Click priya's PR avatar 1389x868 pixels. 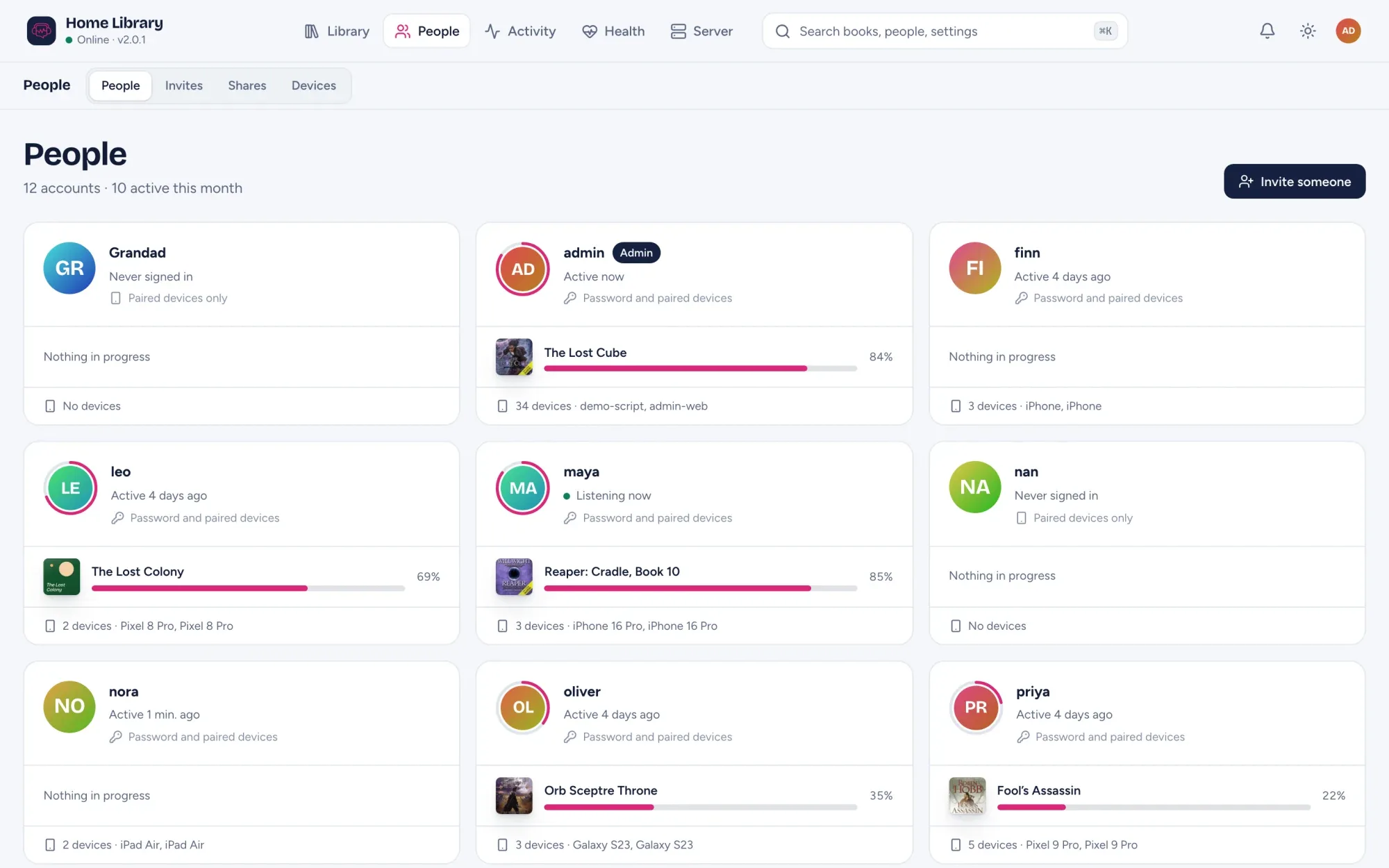(976, 707)
